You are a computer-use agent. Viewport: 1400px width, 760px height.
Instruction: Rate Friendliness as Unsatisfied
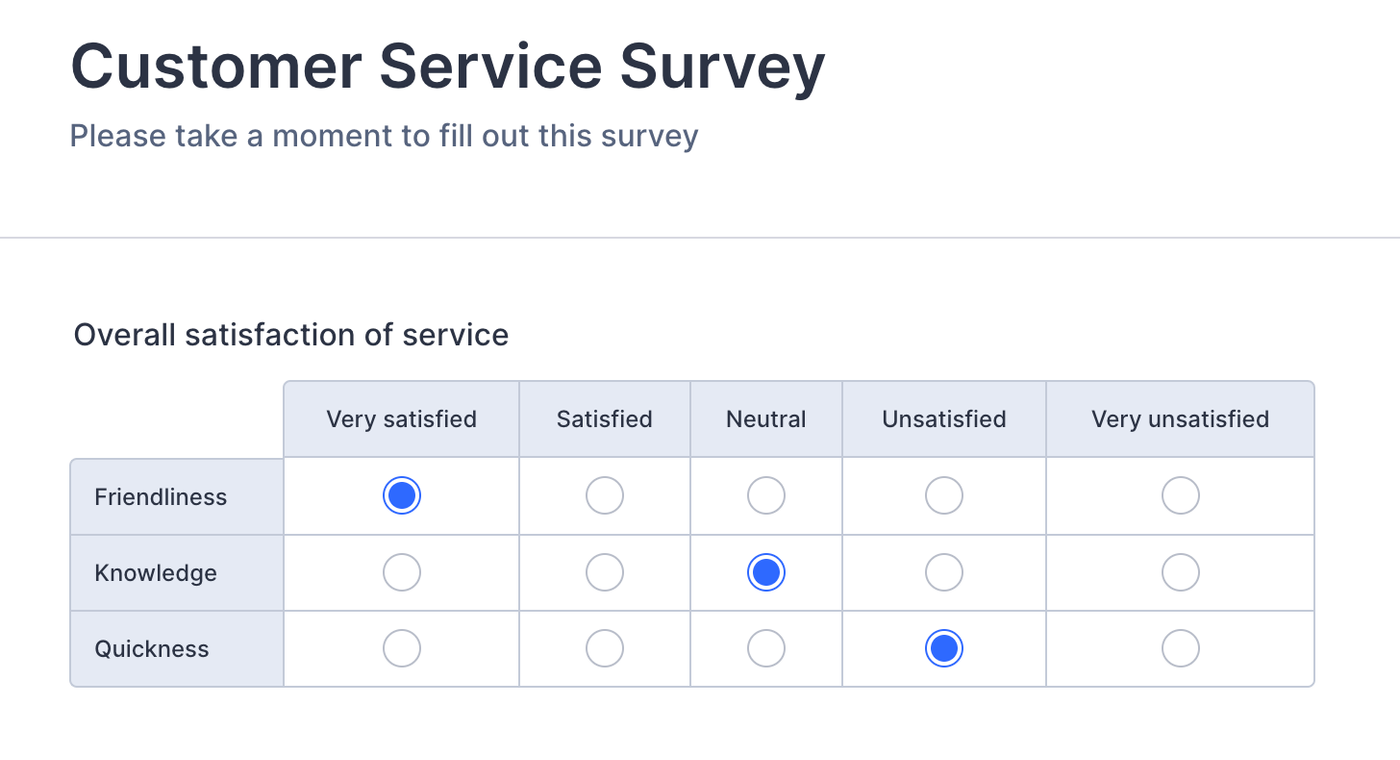(x=944, y=496)
